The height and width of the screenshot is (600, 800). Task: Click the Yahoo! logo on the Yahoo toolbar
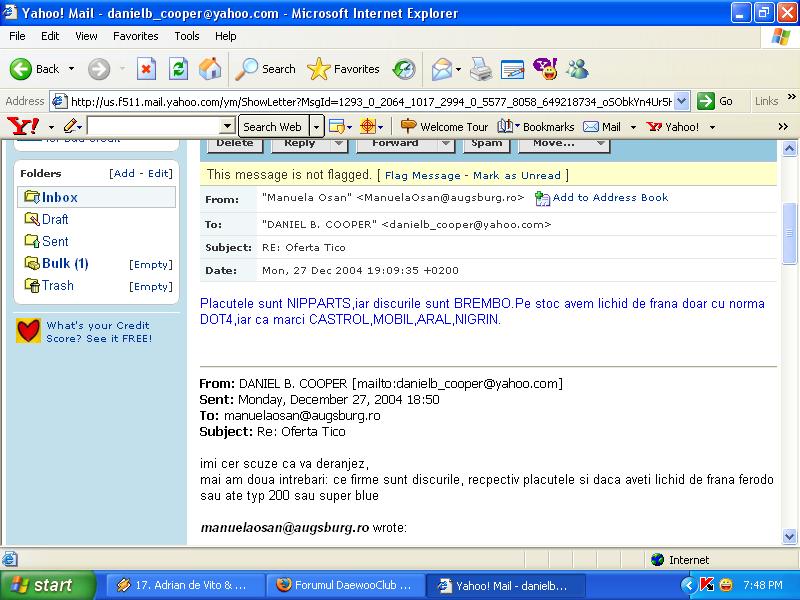(x=23, y=127)
